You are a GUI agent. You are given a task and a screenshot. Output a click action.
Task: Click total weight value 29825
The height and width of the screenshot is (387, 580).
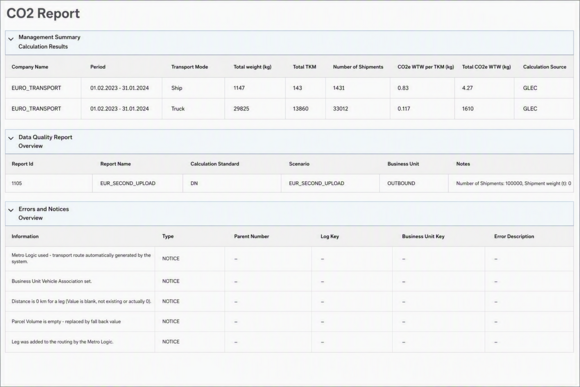tap(241, 109)
